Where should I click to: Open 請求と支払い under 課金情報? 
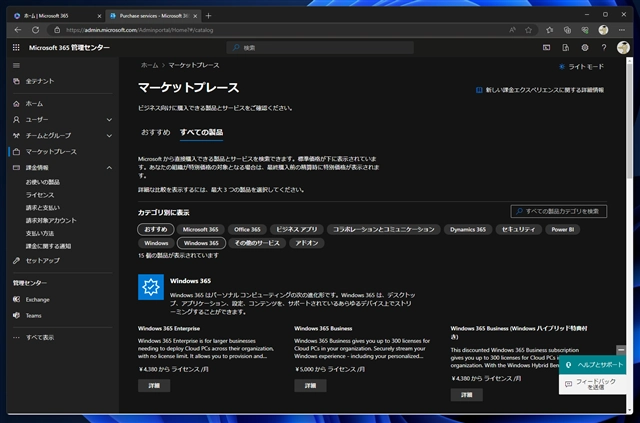coord(43,208)
